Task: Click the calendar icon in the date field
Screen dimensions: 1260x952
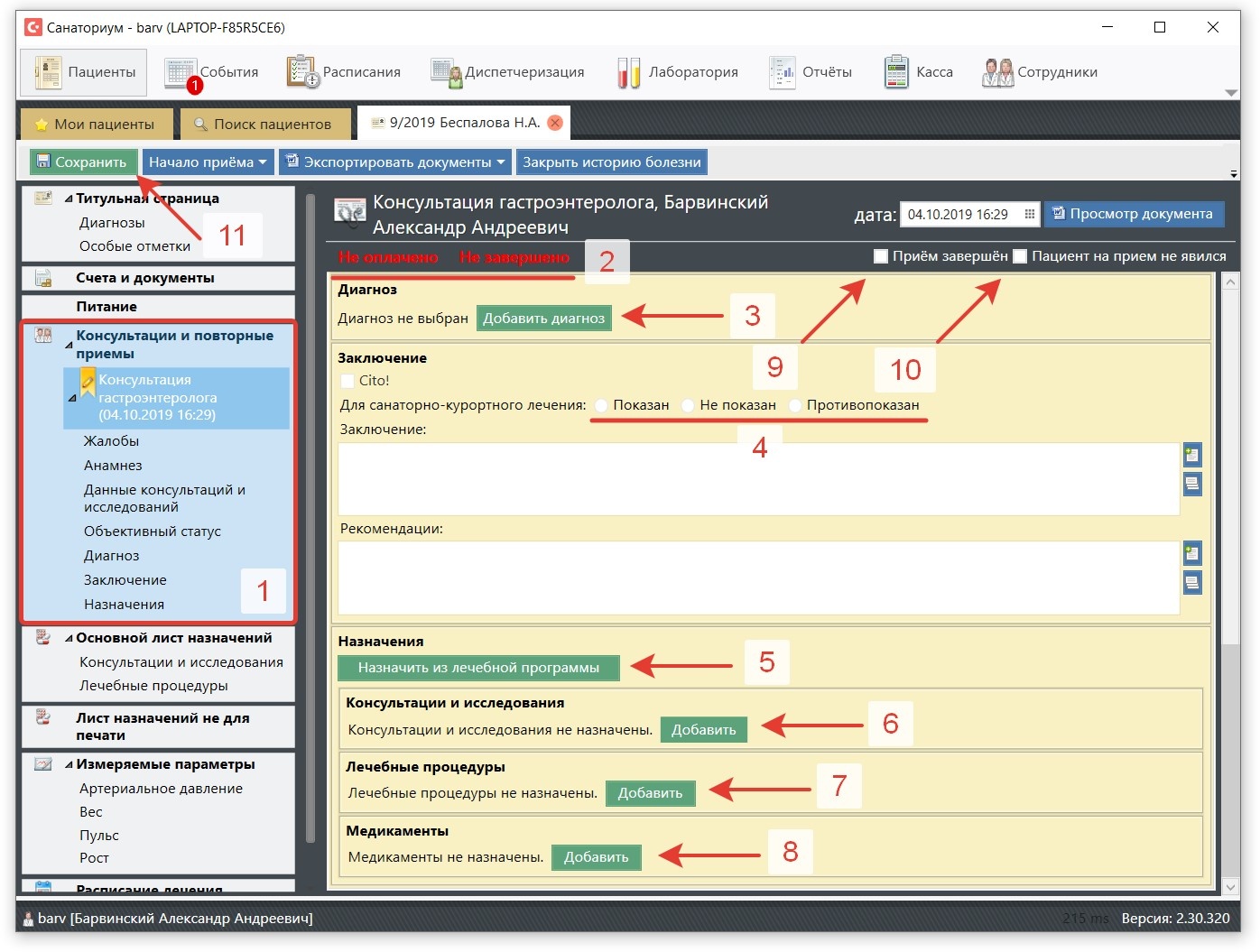Action: click(1029, 214)
